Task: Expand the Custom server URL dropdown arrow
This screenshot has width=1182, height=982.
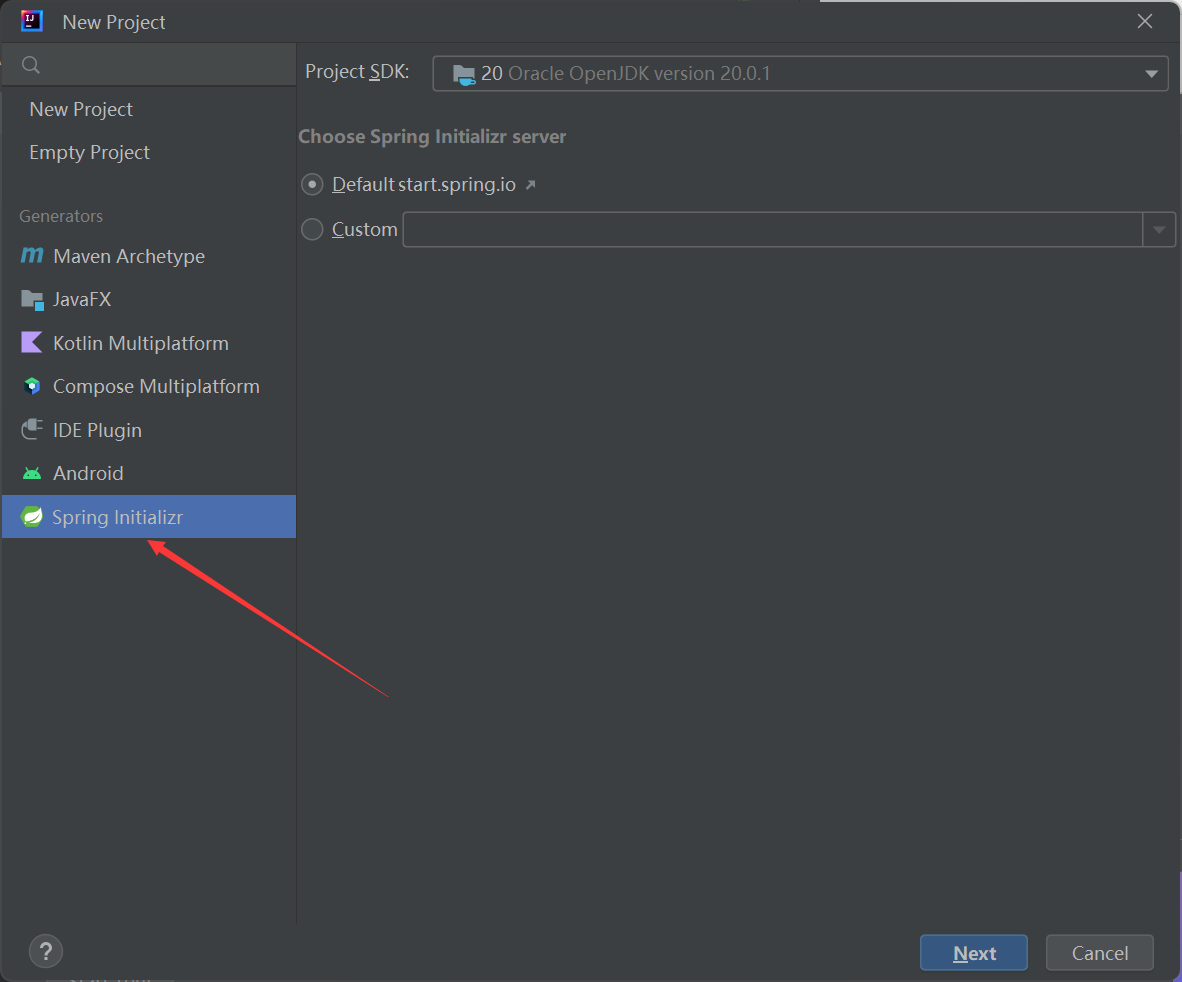Action: coord(1159,230)
